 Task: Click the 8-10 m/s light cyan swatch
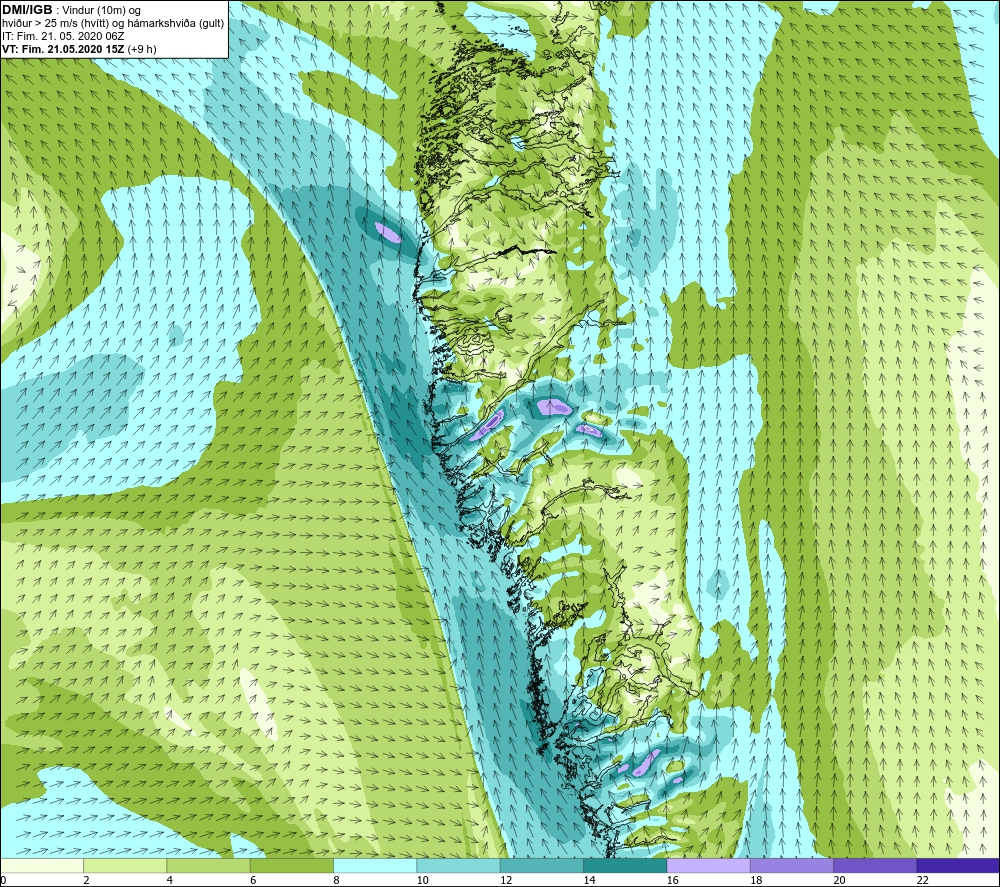click(x=375, y=865)
